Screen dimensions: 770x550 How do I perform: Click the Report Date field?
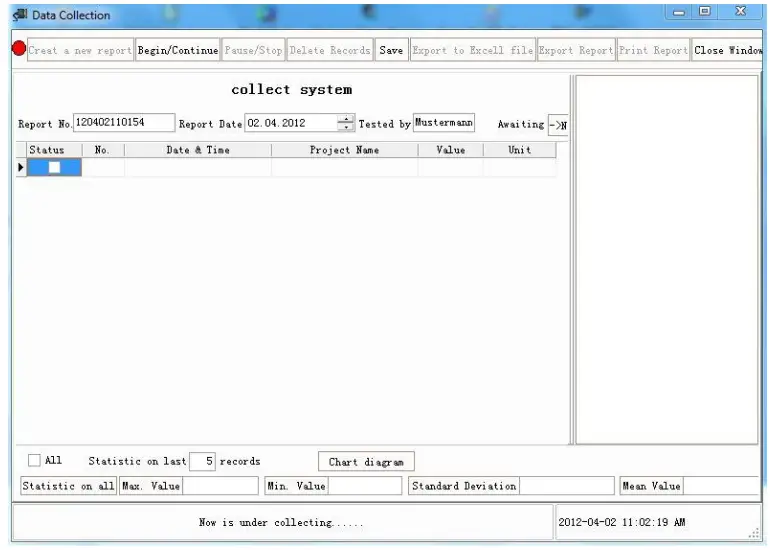point(291,123)
